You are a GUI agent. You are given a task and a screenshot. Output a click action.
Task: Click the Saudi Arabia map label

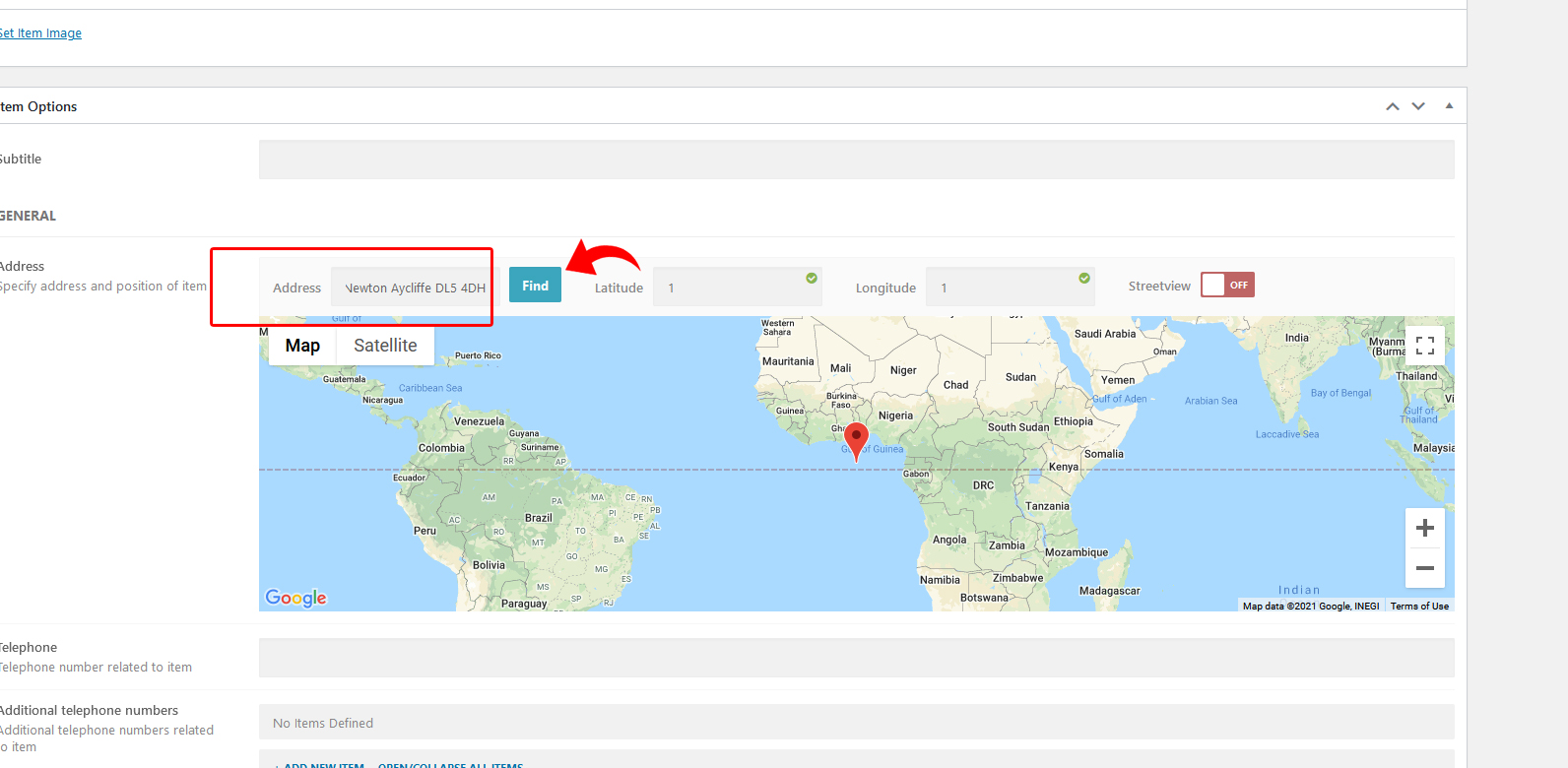(x=1105, y=334)
